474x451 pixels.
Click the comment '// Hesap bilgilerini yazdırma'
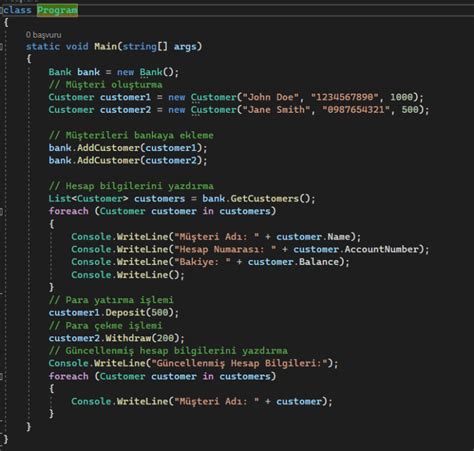[x=131, y=186]
